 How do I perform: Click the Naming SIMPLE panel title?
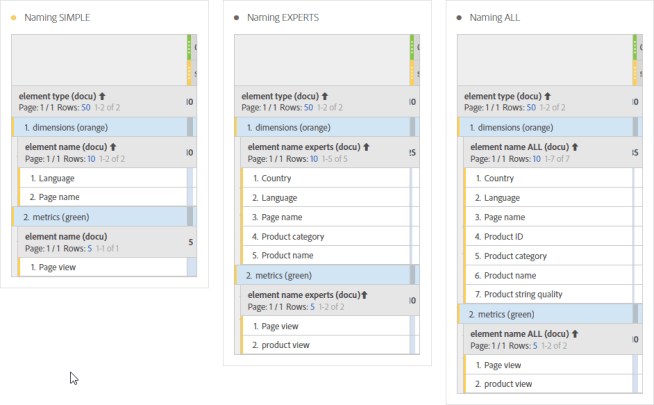(x=59, y=18)
